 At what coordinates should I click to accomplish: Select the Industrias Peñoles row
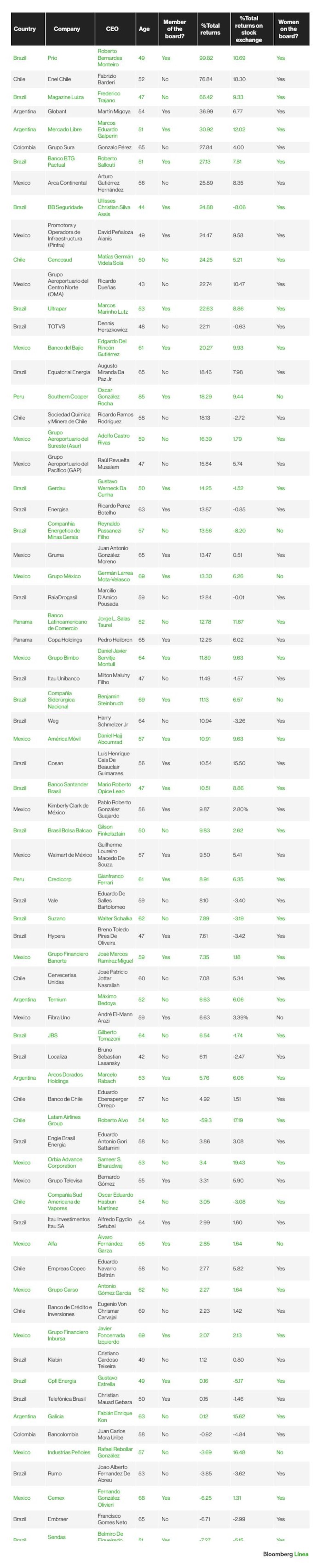(160, 1452)
